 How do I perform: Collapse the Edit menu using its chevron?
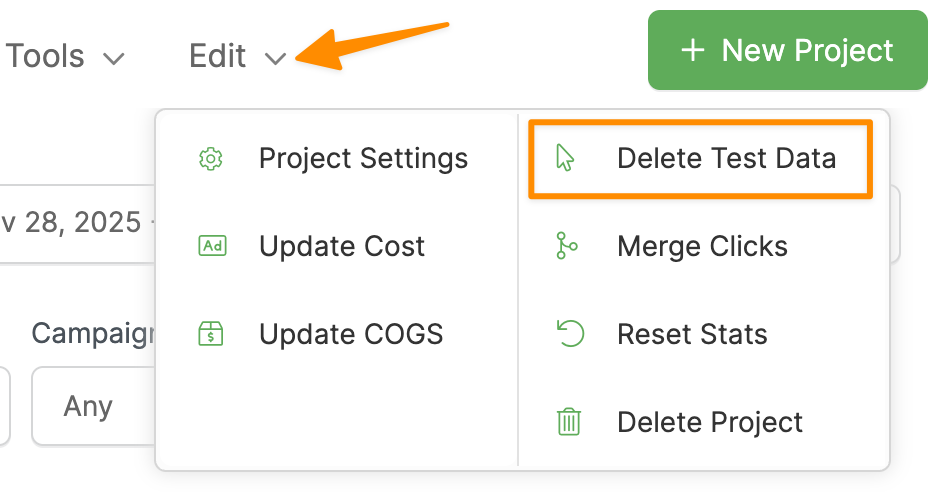click(x=276, y=59)
